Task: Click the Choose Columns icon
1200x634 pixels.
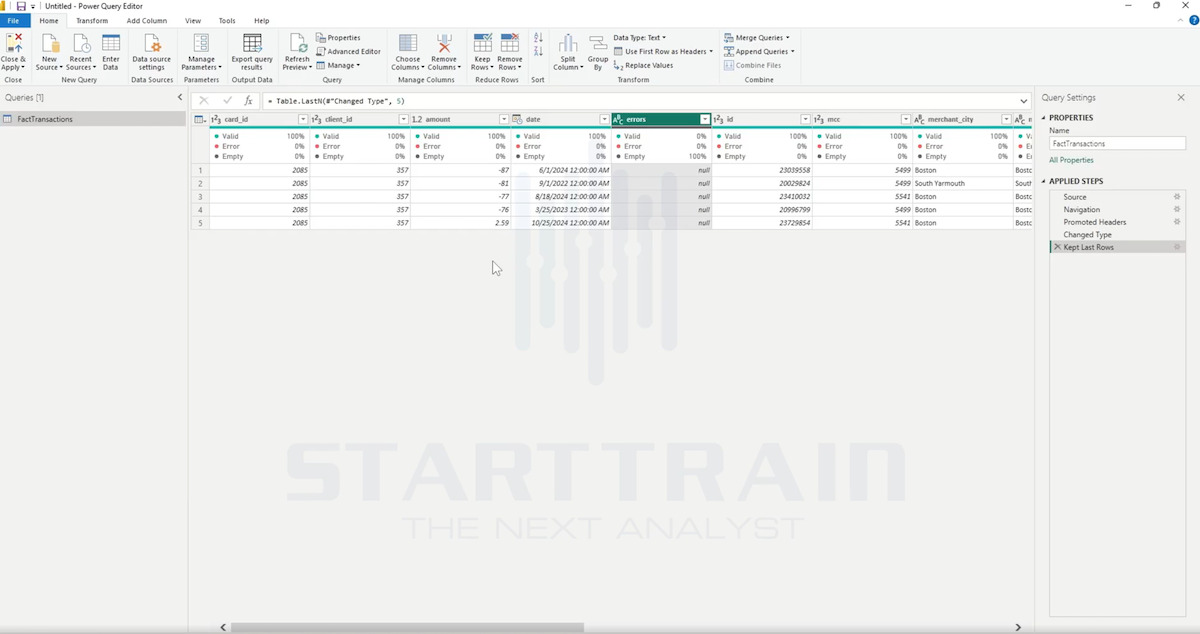Action: pyautogui.click(x=408, y=43)
